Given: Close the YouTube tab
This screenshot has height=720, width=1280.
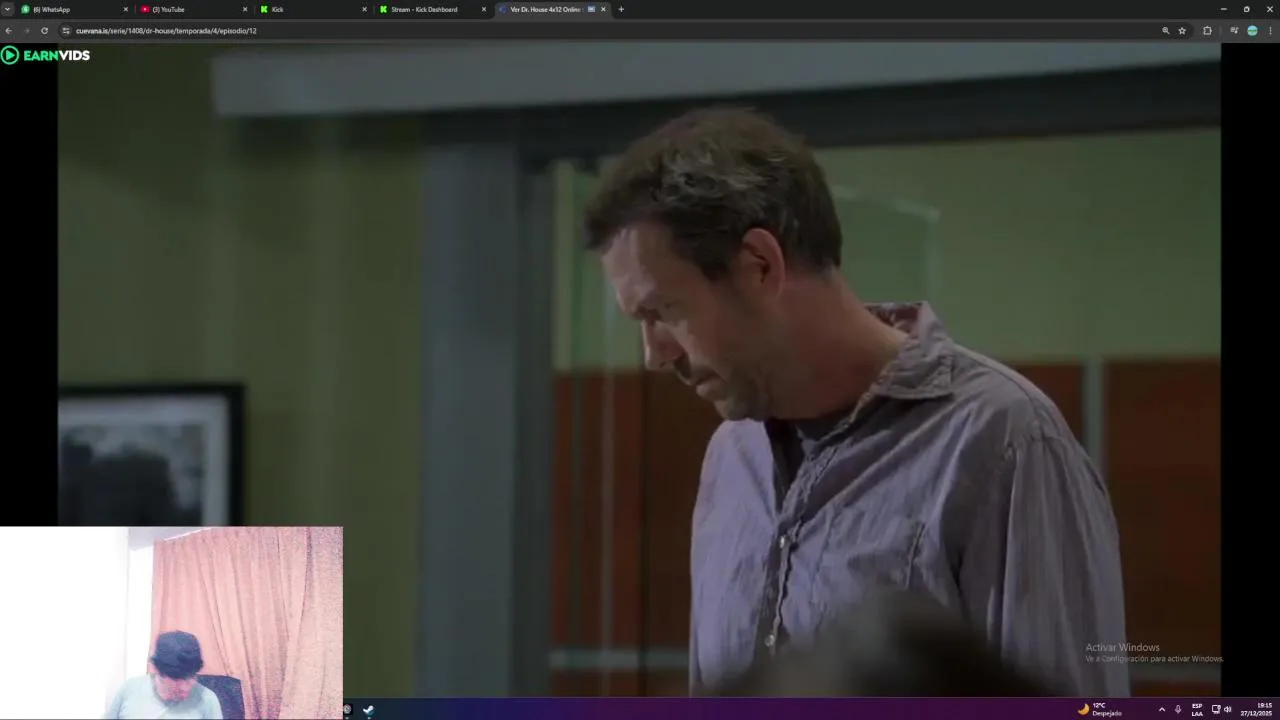Looking at the screenshot, I should pyautogui.click(x=245, y=9).
